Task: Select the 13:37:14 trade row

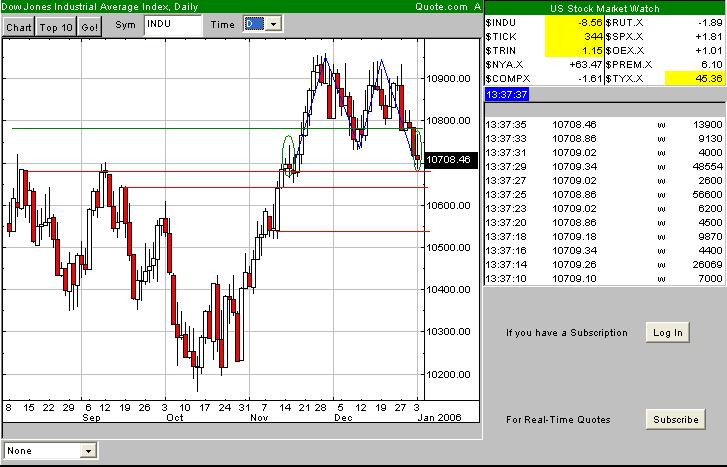Action: pos(604,264)
